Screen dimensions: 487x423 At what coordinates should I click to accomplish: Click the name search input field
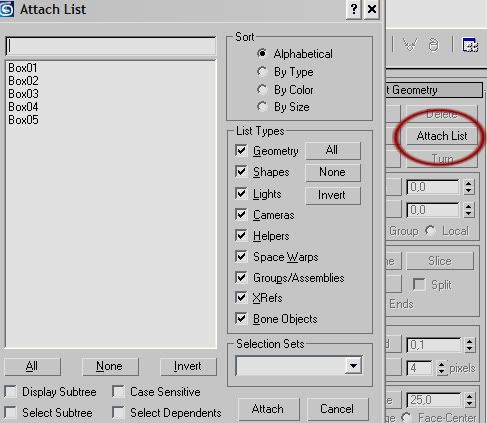111,46
